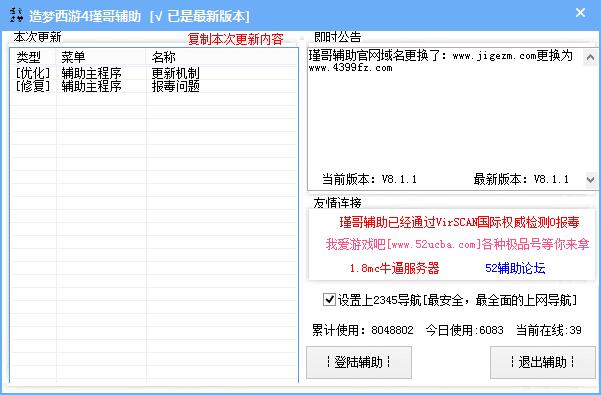This screenshot has width=601, height=395.
Task: Click 当前在线:39 counter
Action: [x=549, y=330]
